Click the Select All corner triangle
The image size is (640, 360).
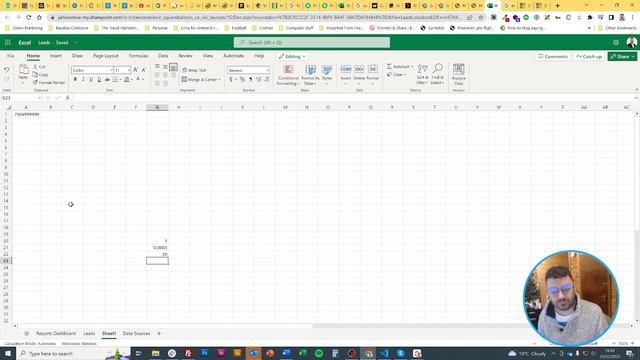coord(8,107)
